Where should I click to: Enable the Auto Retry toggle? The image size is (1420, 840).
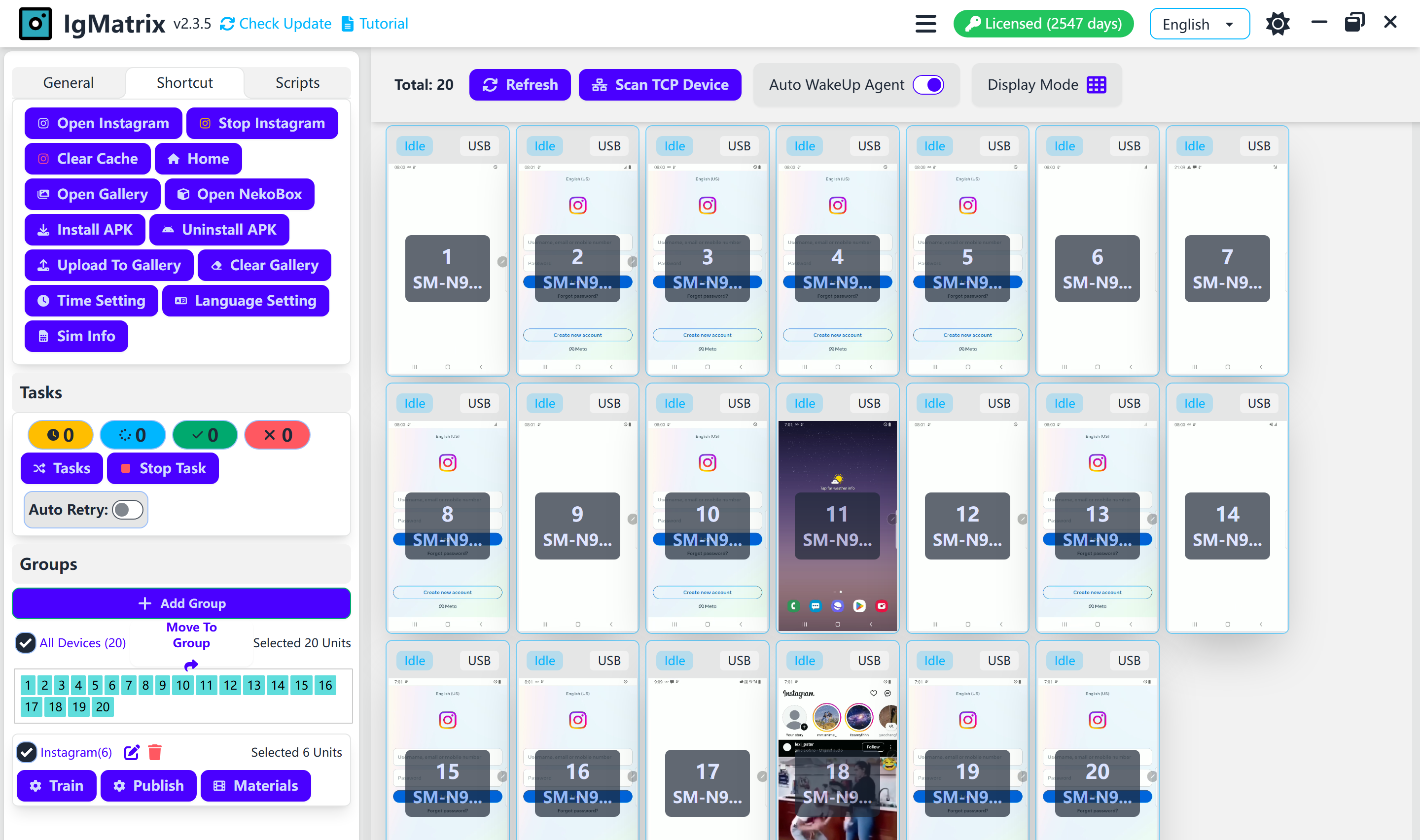coord(127,509)
